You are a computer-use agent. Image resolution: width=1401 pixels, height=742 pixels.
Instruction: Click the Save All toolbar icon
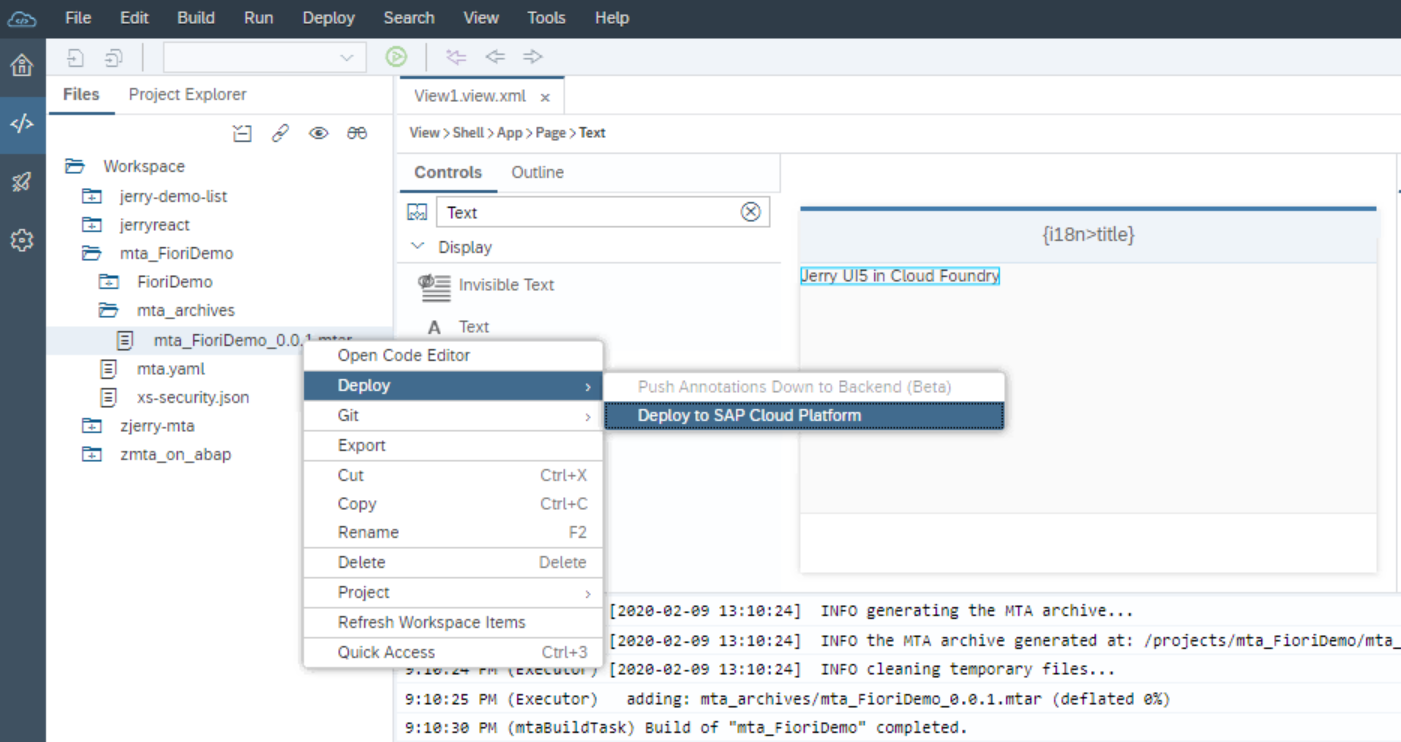113,57
